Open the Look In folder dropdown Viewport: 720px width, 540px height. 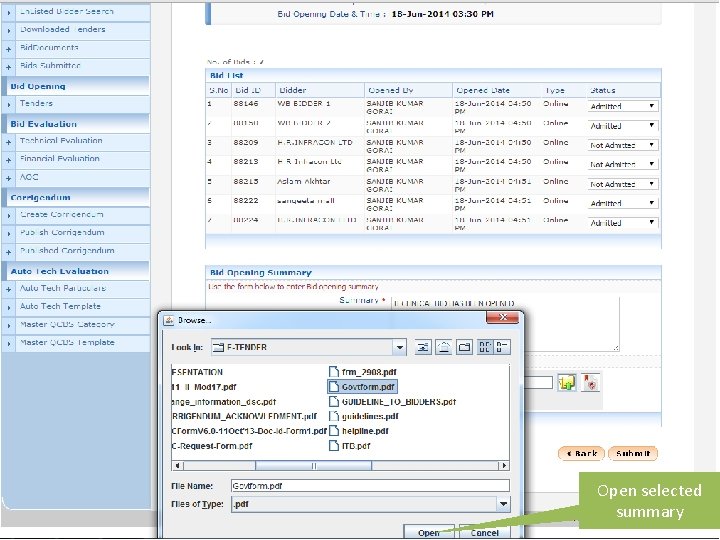399,347
